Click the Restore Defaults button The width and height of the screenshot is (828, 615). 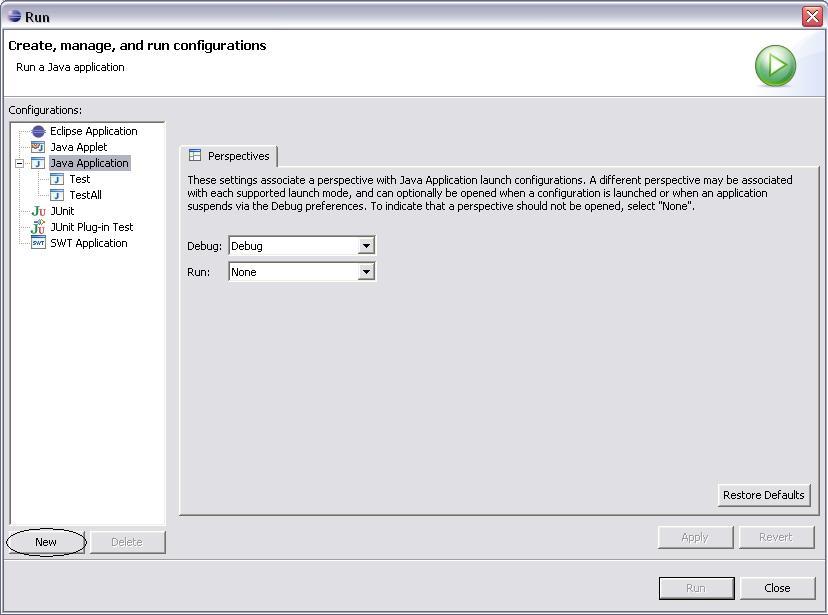click(763, 495)
